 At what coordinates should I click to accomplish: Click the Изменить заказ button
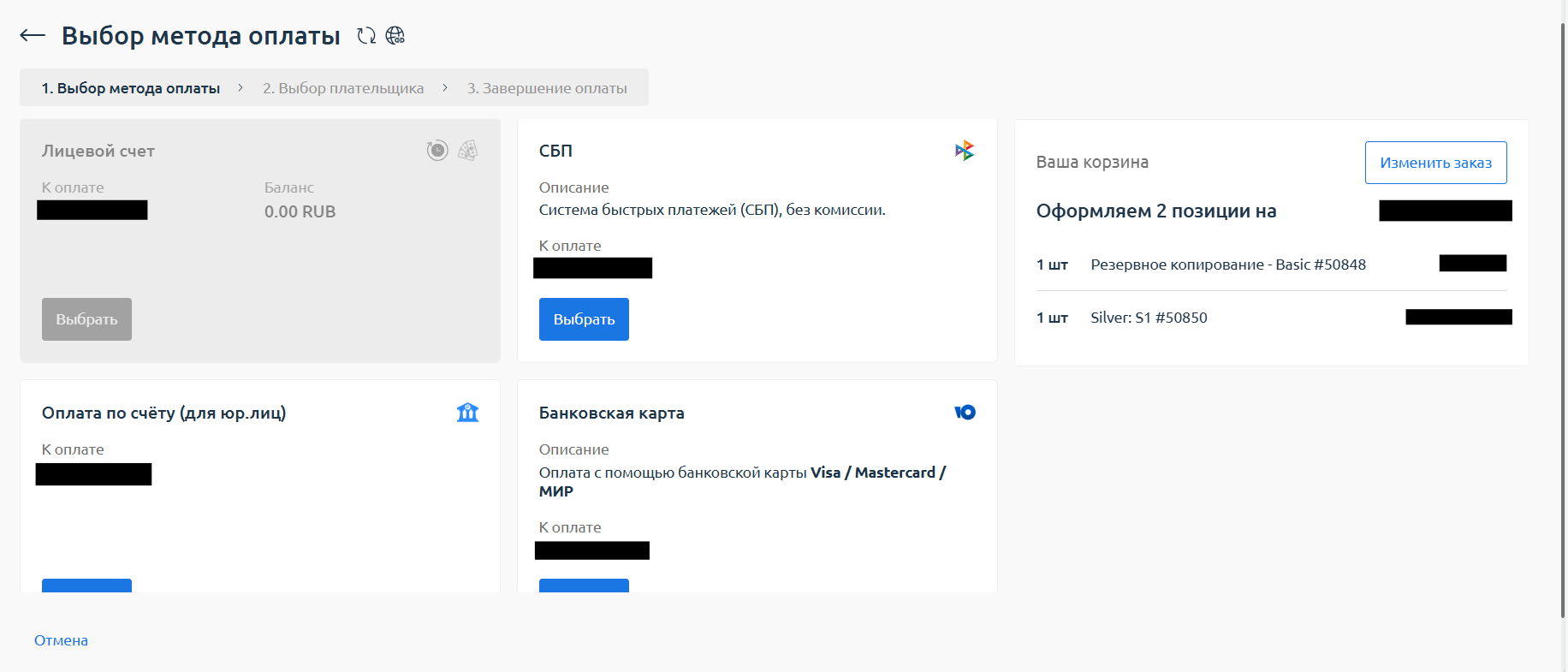1435,163
